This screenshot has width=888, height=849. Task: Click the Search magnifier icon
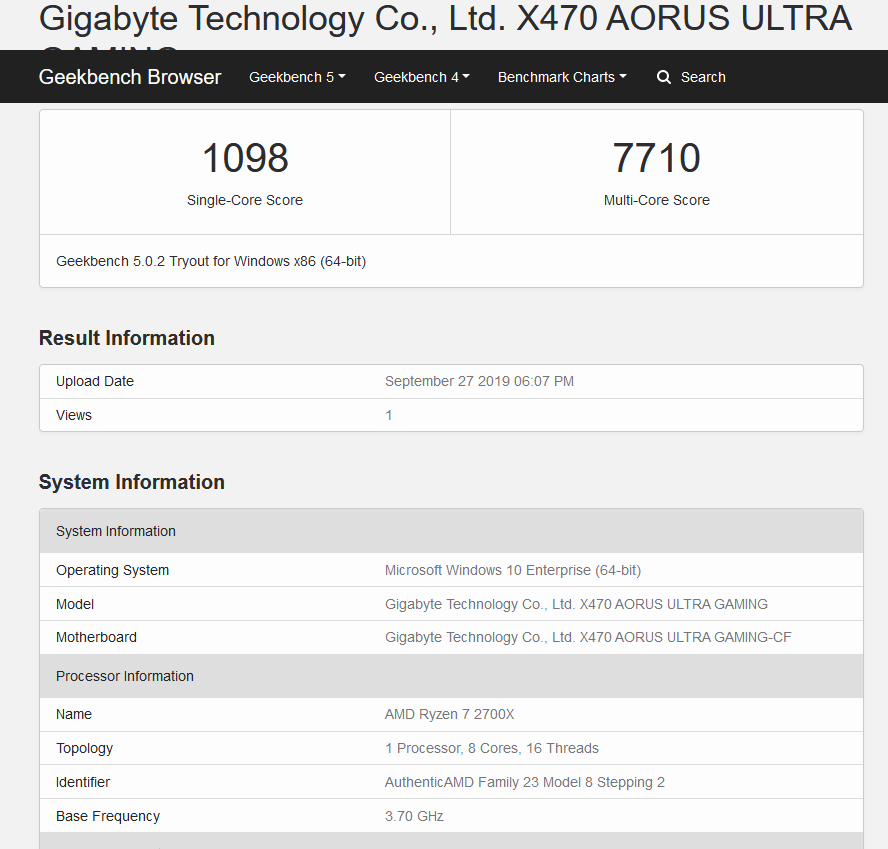point(664,77)
